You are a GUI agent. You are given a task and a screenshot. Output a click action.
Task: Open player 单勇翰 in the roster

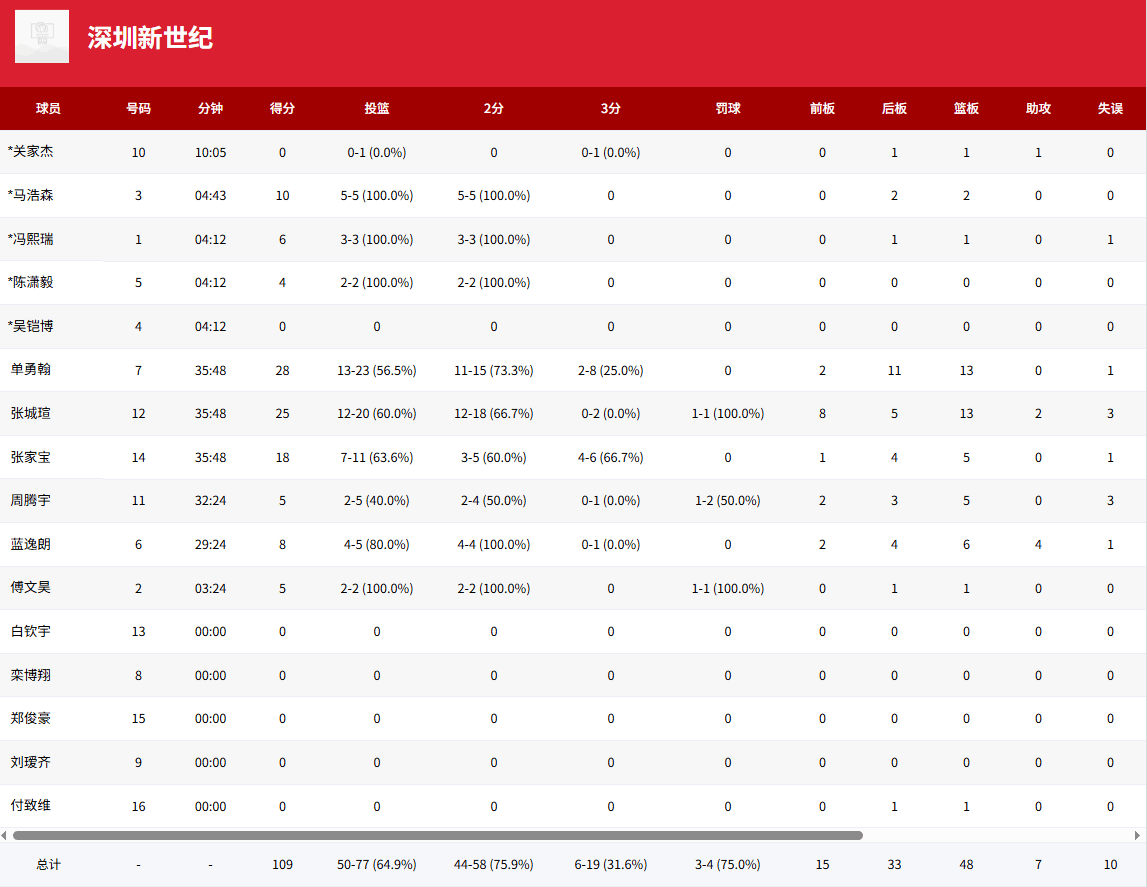pyautogui.click(x=31, y=370)
